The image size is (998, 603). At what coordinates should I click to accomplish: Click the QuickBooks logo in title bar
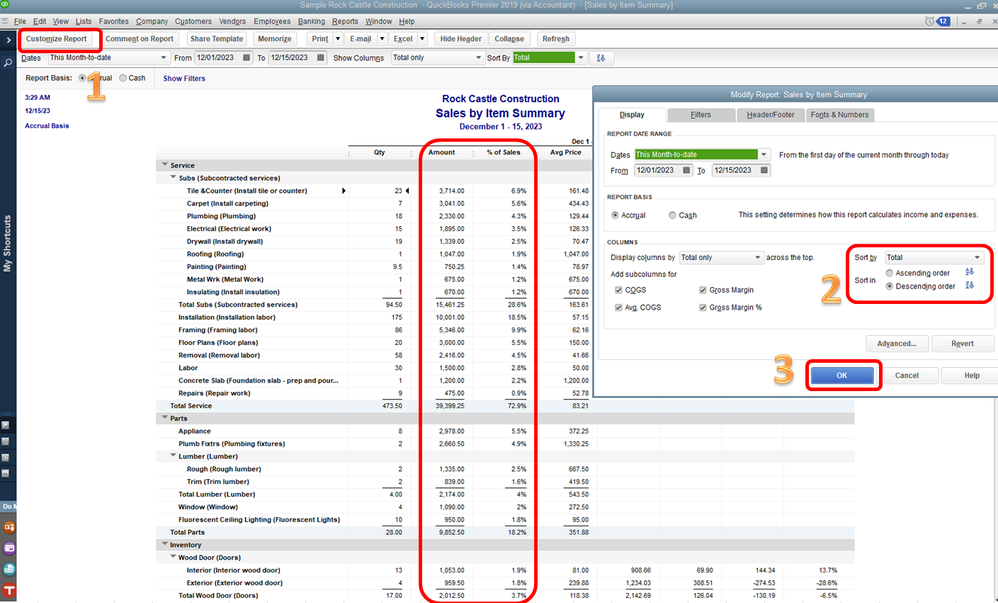[x=5, y=4]
